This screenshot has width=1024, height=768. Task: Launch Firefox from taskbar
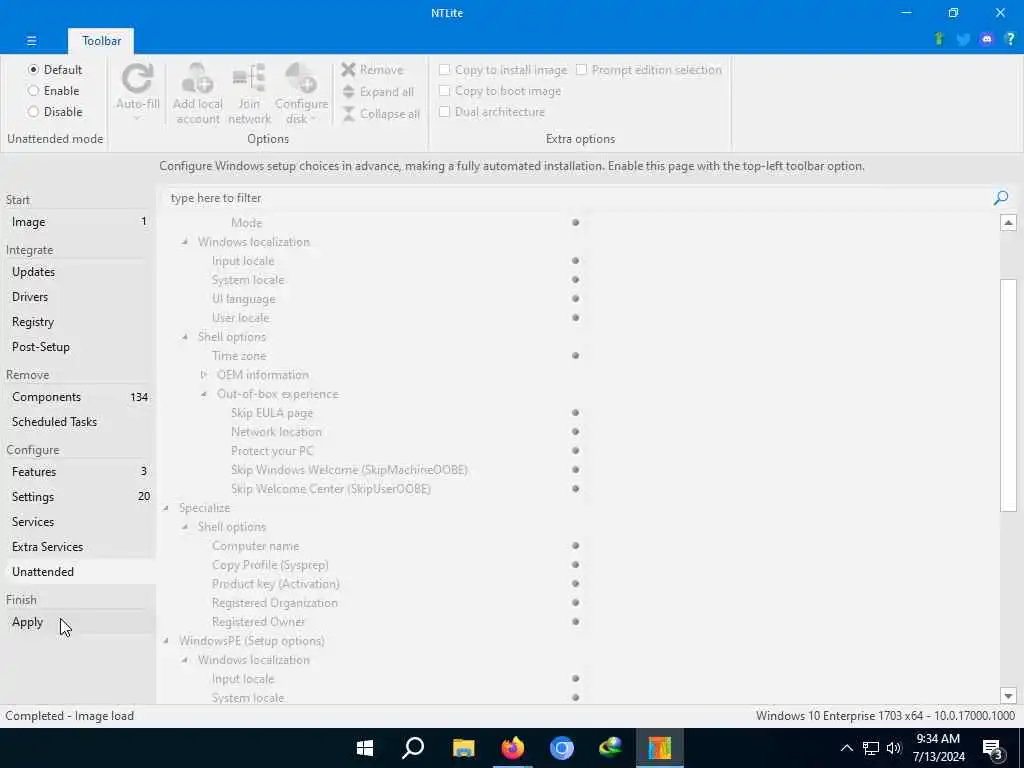[513, 748]
